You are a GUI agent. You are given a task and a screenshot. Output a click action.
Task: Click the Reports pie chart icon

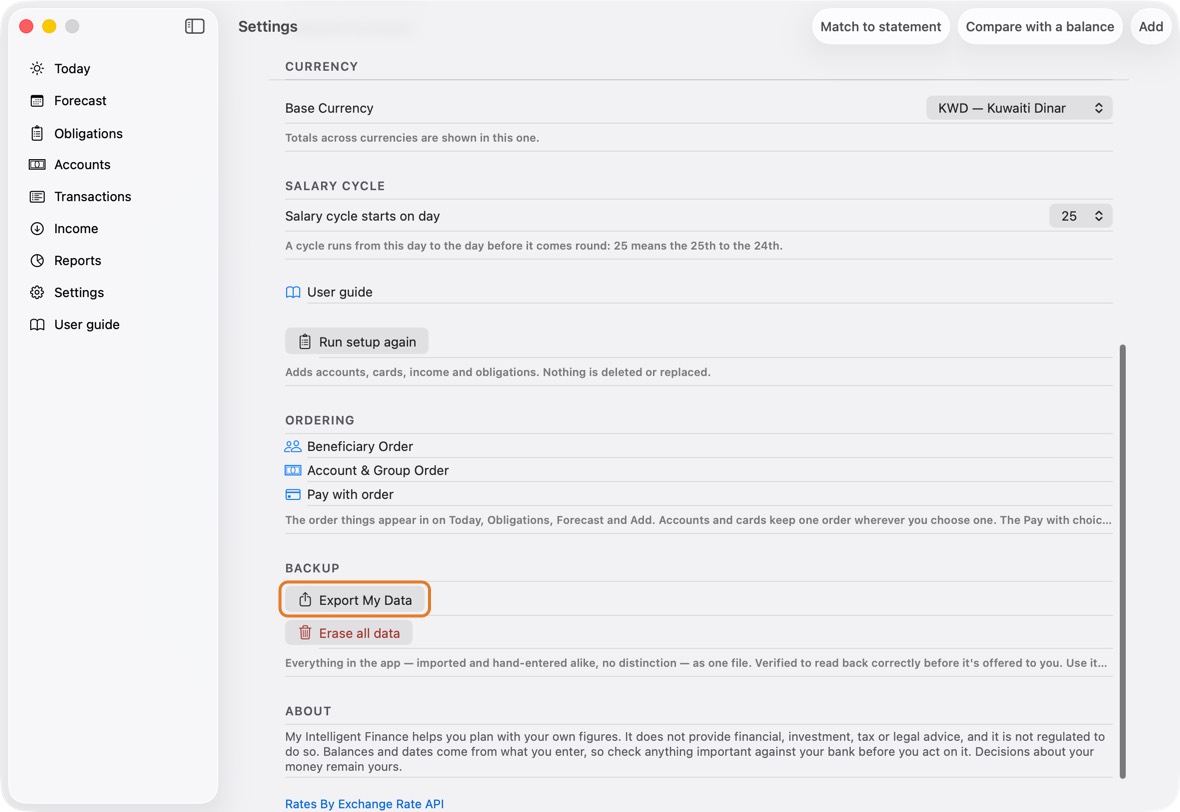click(37, 260)
